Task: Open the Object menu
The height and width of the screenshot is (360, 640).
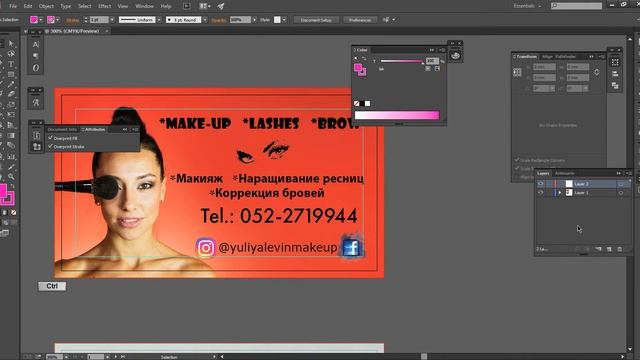Action: (x=46, y=6)
